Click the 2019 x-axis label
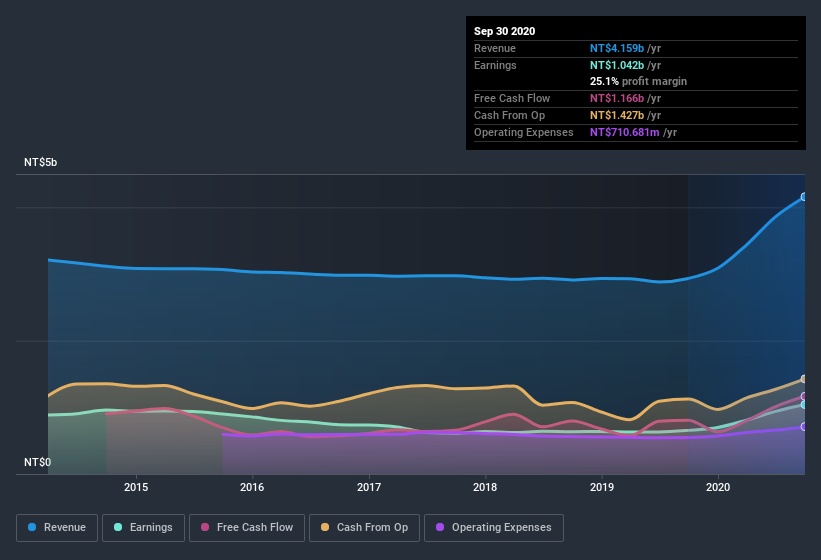Screen dimensions: 821x560 [x=602, y=487]
